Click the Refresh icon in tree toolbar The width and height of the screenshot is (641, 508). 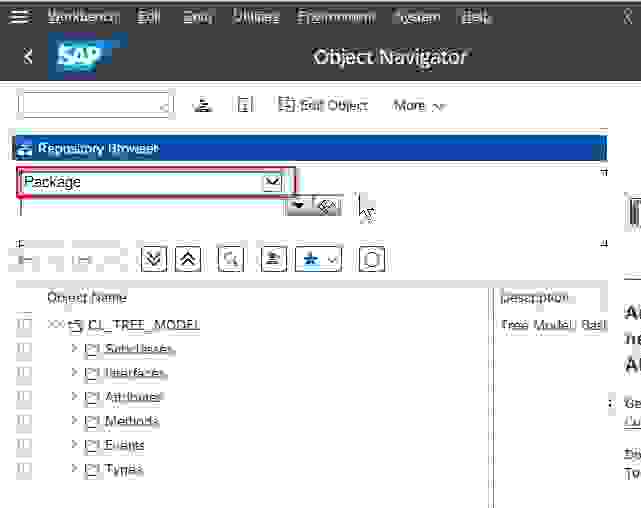372,259
